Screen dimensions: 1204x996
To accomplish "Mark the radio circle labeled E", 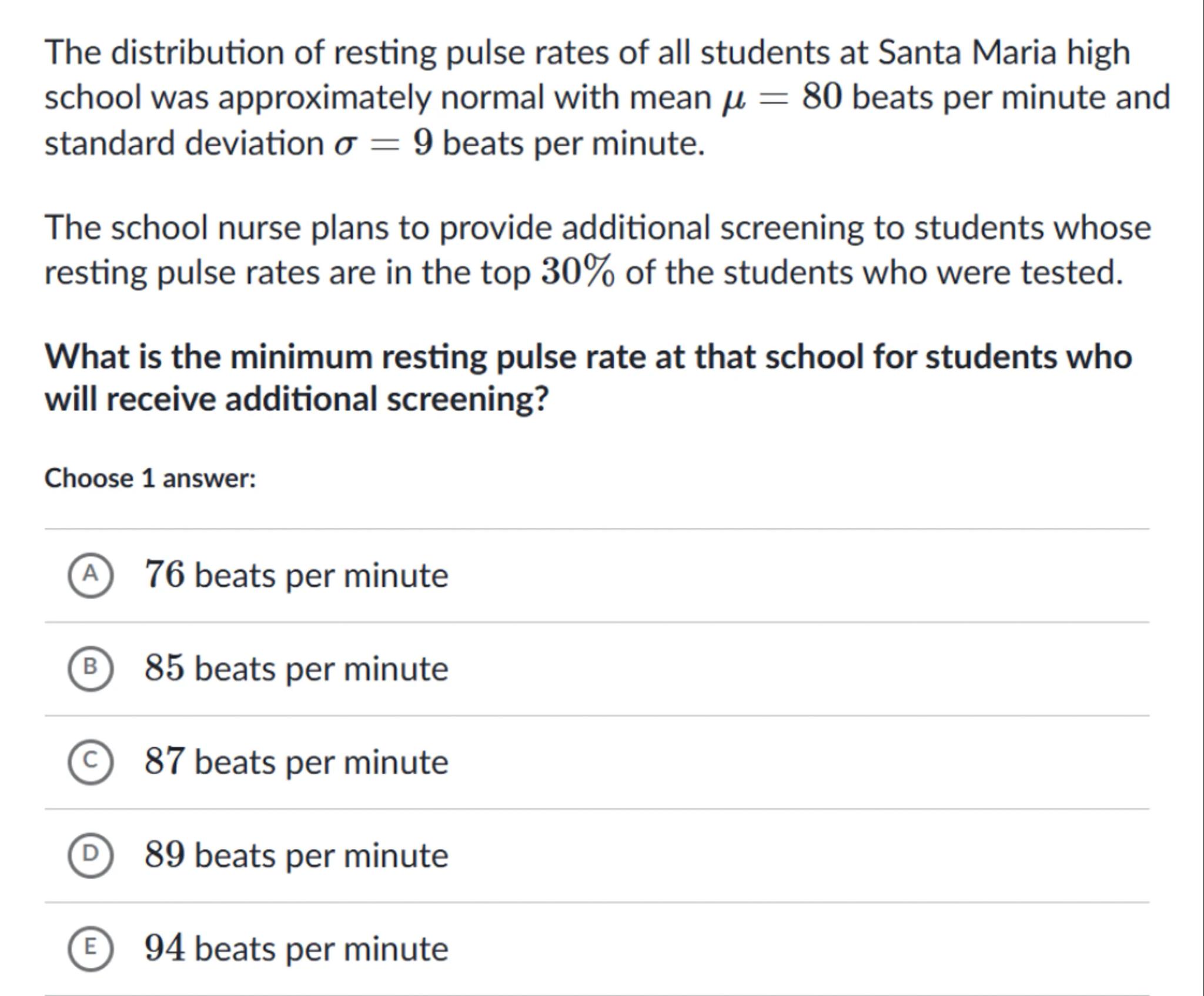I will point(90,948).
